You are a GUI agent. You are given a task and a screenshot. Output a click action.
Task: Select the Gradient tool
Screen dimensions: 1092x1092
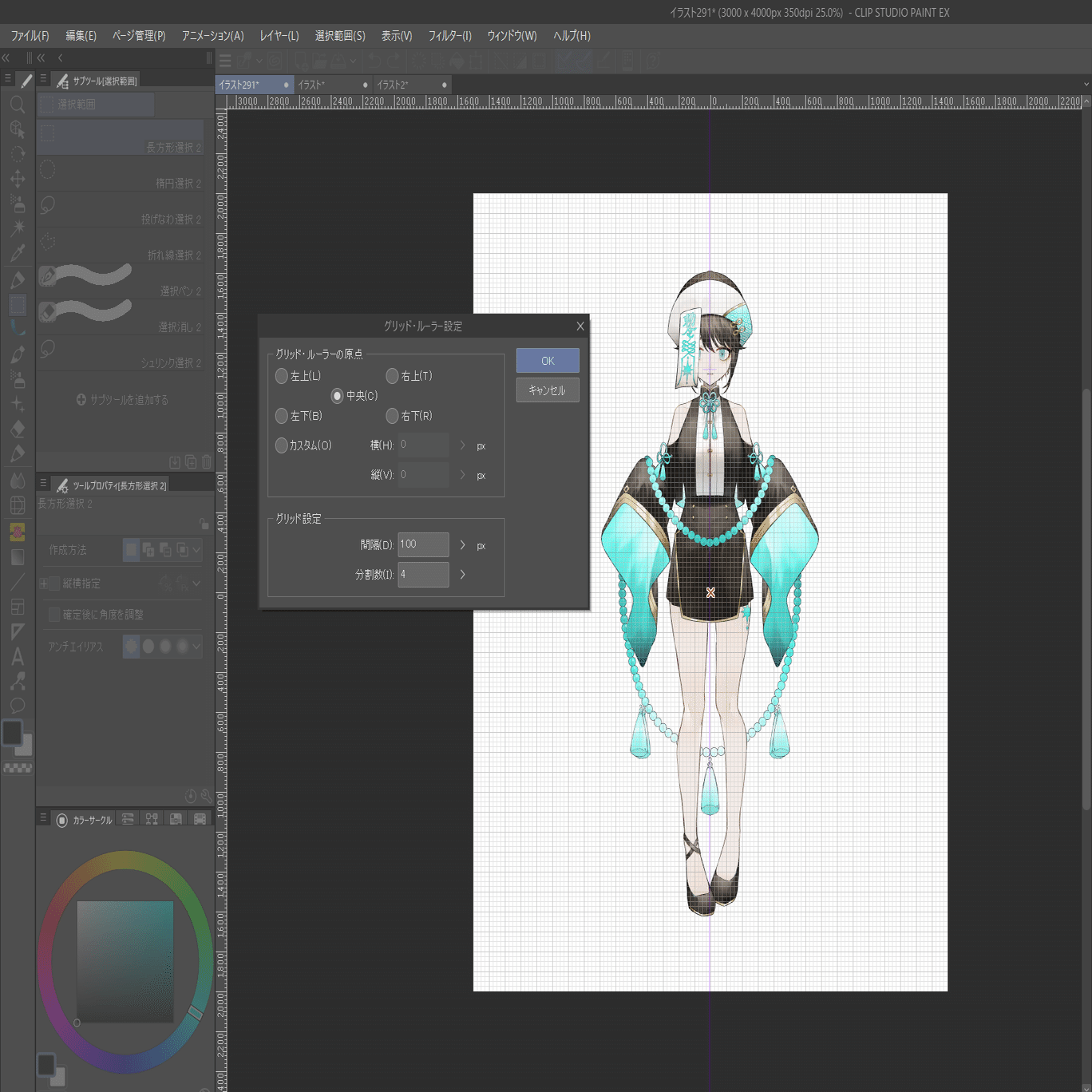(x=18, y=557)
